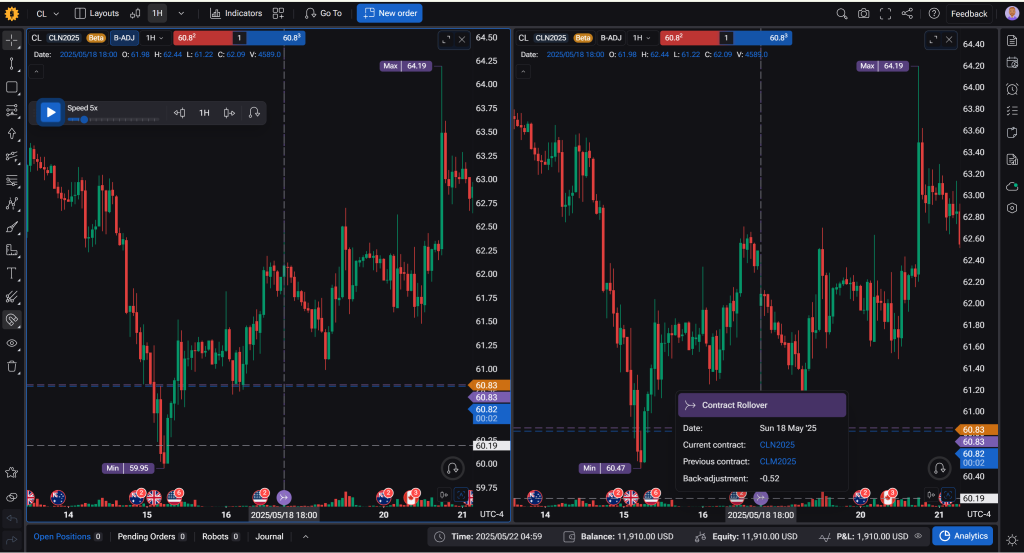This screenshot has height=553, width=1024.
Task: Open the left chart 1H timeframe dropdown
Action: (155, 38)
